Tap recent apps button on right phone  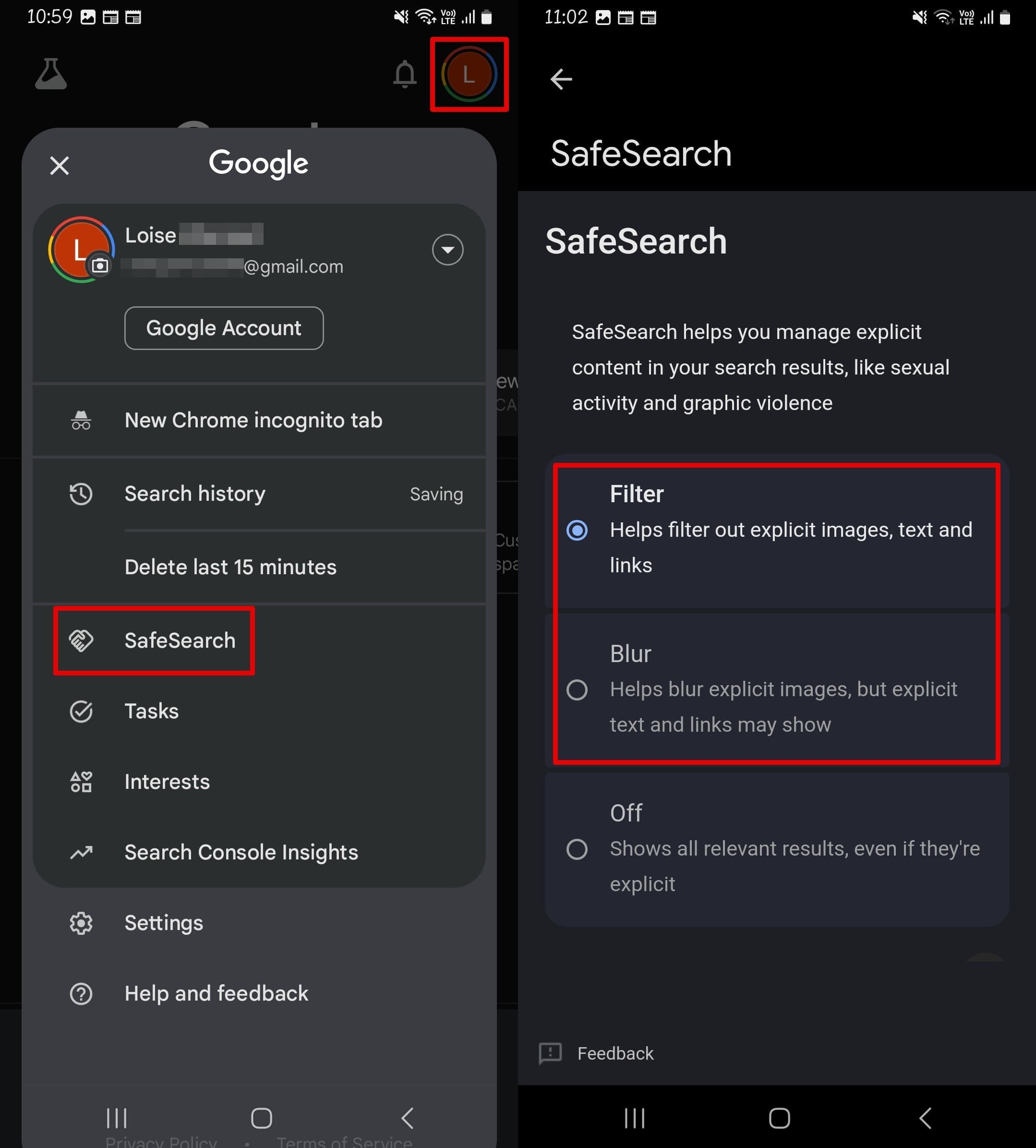(635, 1118)
